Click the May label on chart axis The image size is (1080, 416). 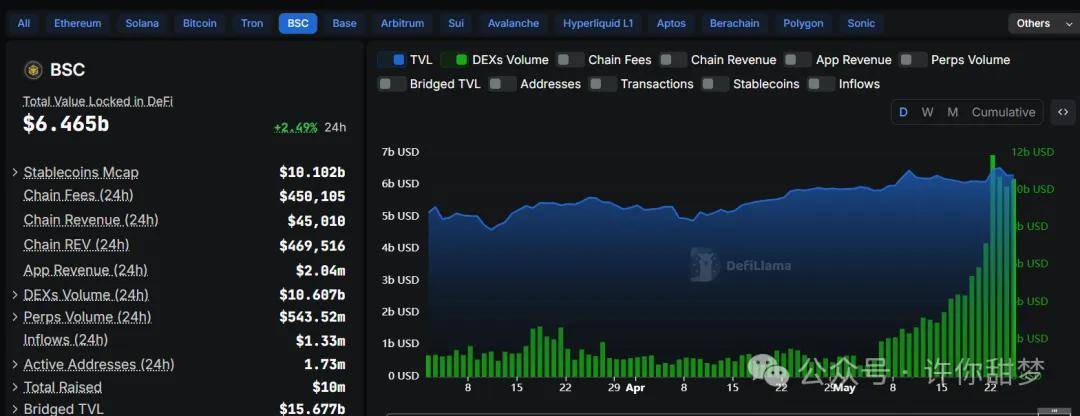(844, 388)
